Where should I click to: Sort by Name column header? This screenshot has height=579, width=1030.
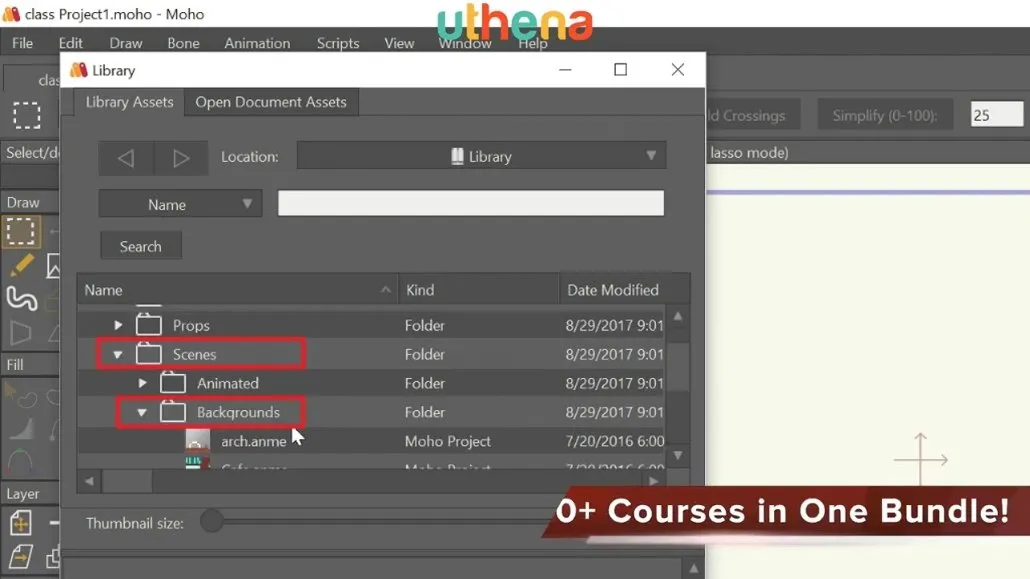click(x=237, y=290)
